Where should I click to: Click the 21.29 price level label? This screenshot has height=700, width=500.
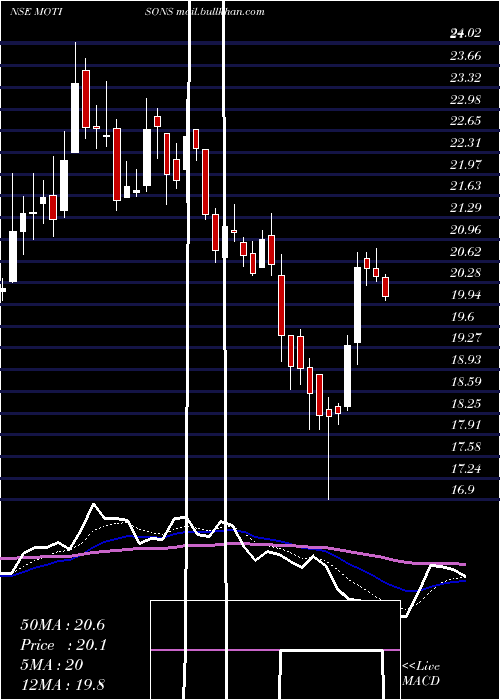coord(466,208)
